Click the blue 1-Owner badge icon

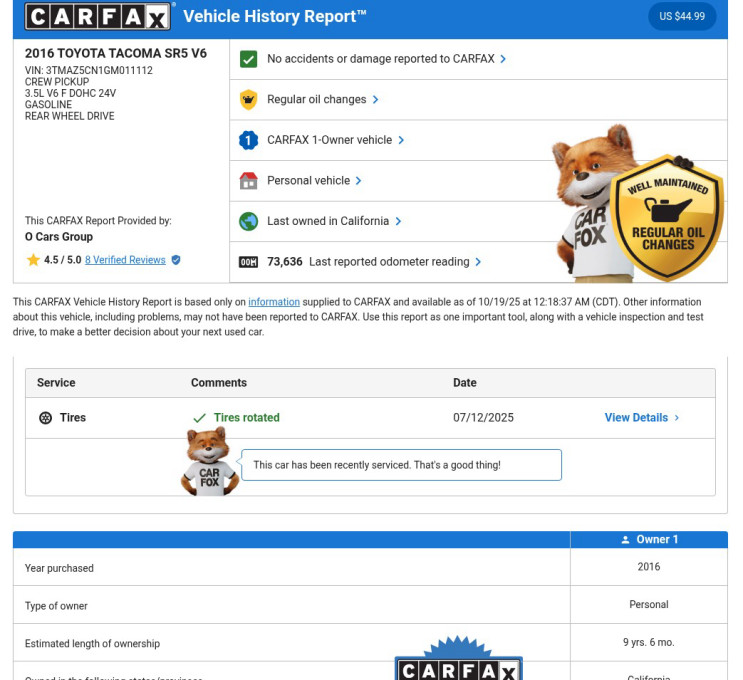point(248,140)
